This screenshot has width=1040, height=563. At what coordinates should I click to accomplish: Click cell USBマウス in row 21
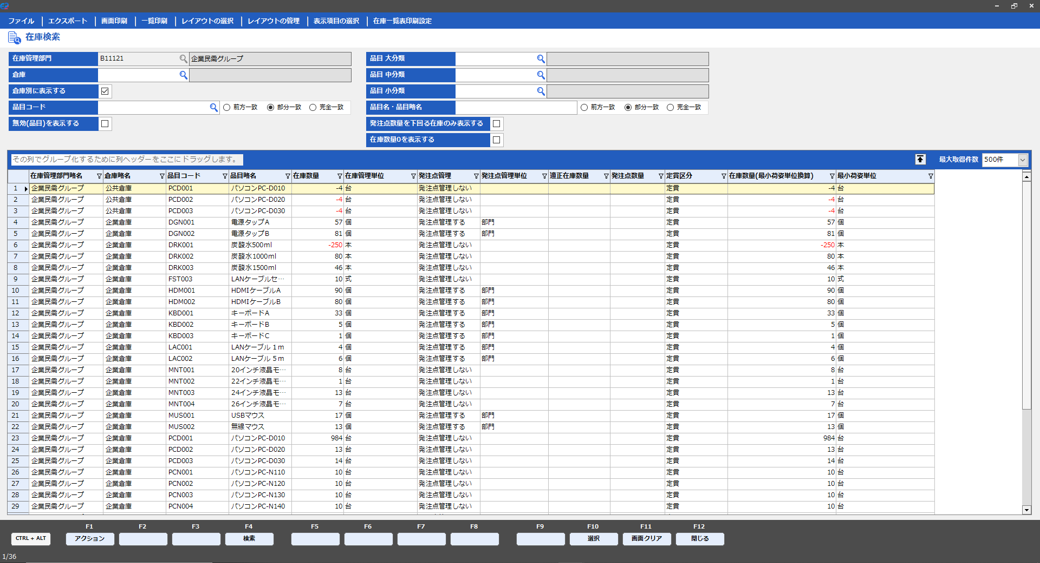point(260,416)
